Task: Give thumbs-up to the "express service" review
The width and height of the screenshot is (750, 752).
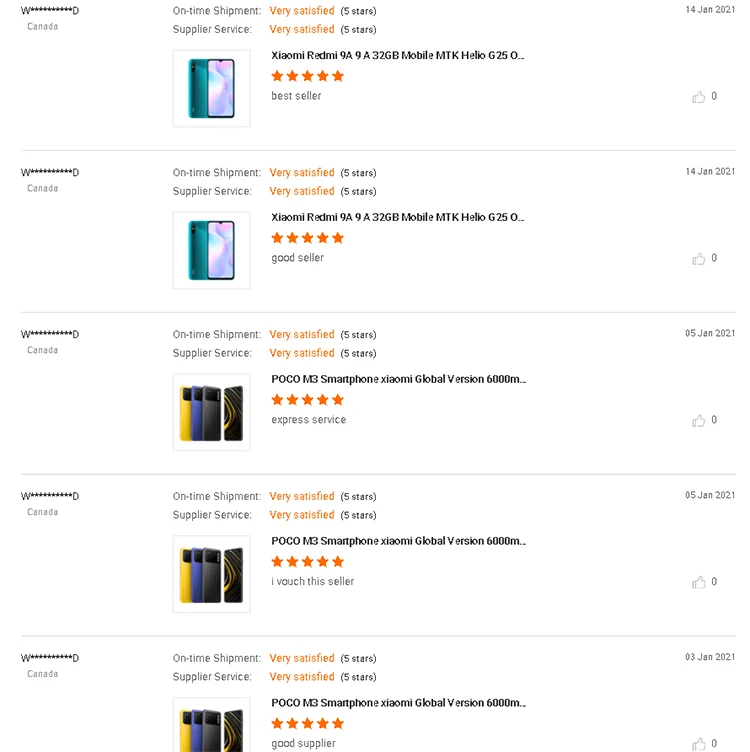Action: 699,421
